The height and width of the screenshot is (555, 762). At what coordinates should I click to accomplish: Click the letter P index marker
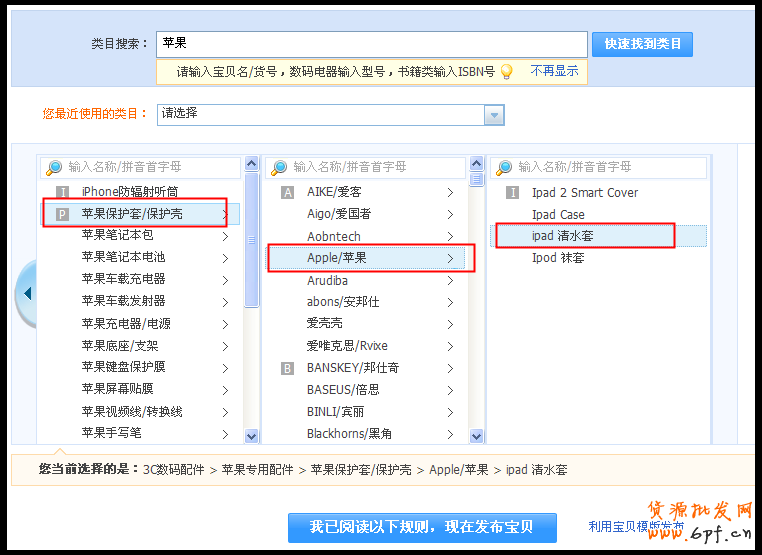pyautogui.click(x=62, y=213)
